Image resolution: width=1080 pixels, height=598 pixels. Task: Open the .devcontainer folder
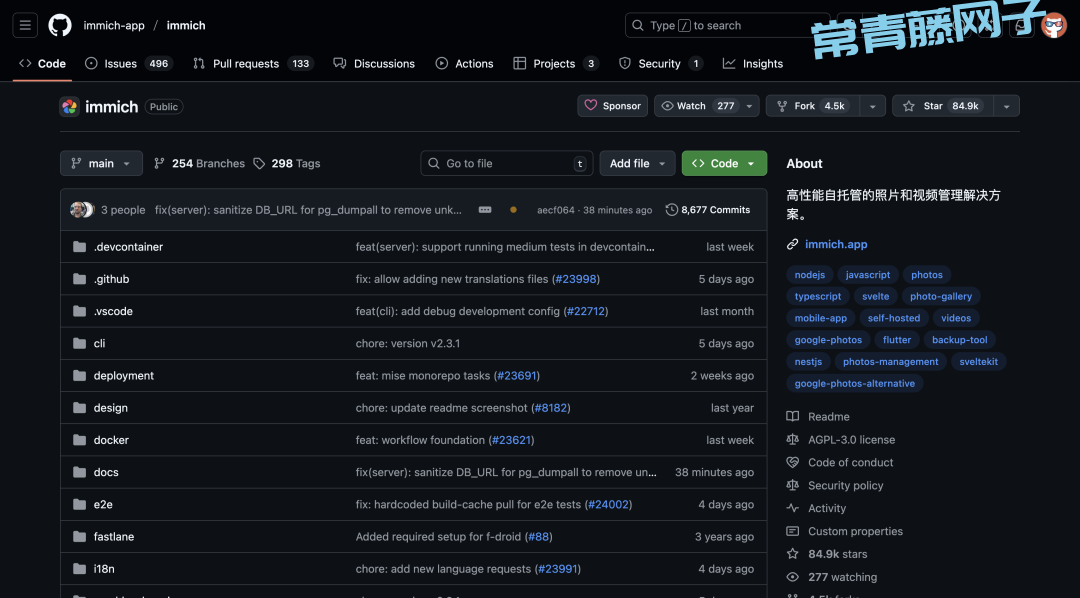(x=128, y=247)
